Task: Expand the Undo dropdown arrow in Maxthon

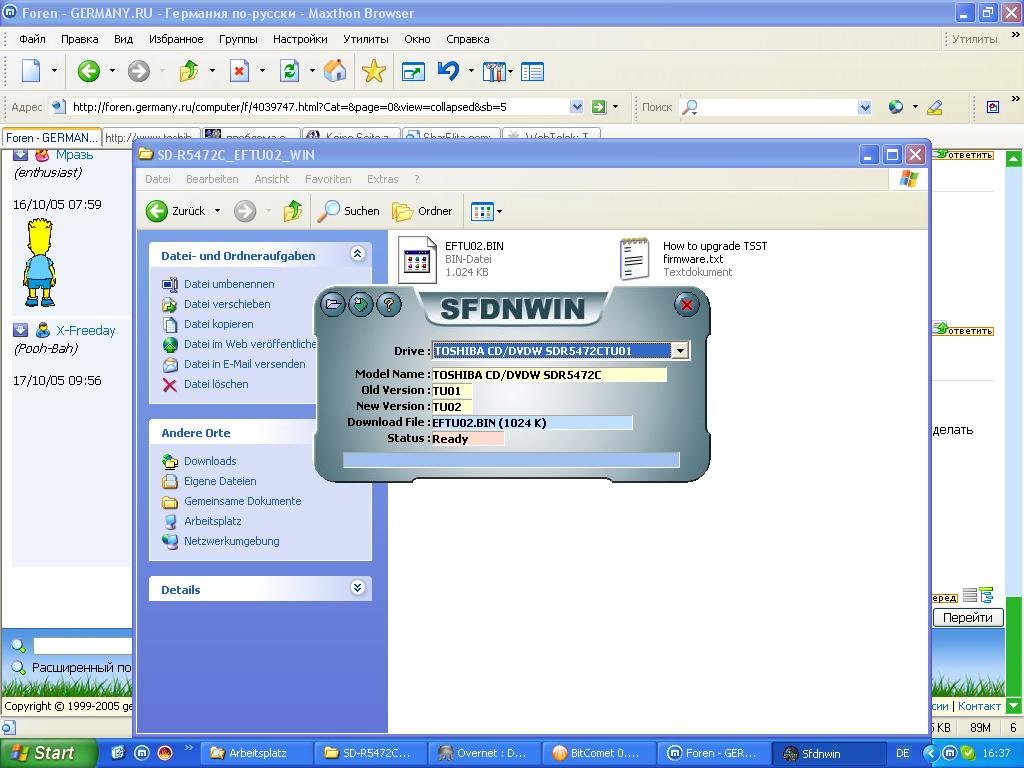Action: (x=471, y=71)
